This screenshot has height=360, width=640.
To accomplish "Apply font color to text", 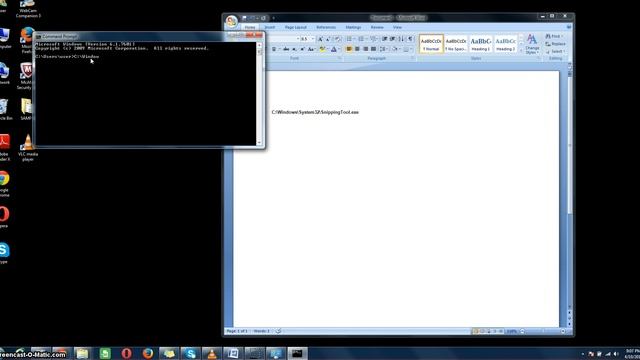I will pos(333,49).
